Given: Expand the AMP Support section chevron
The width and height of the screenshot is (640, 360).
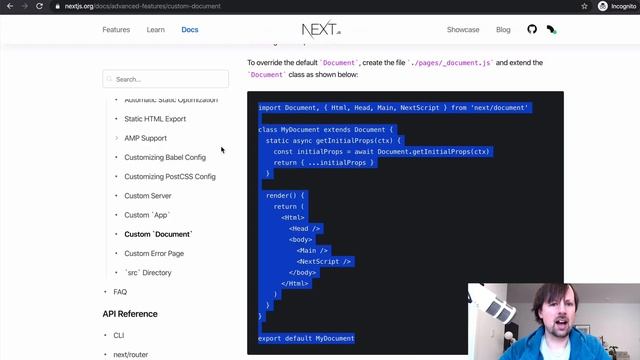Looking at the screenshot, I should [x=116, y=138].
